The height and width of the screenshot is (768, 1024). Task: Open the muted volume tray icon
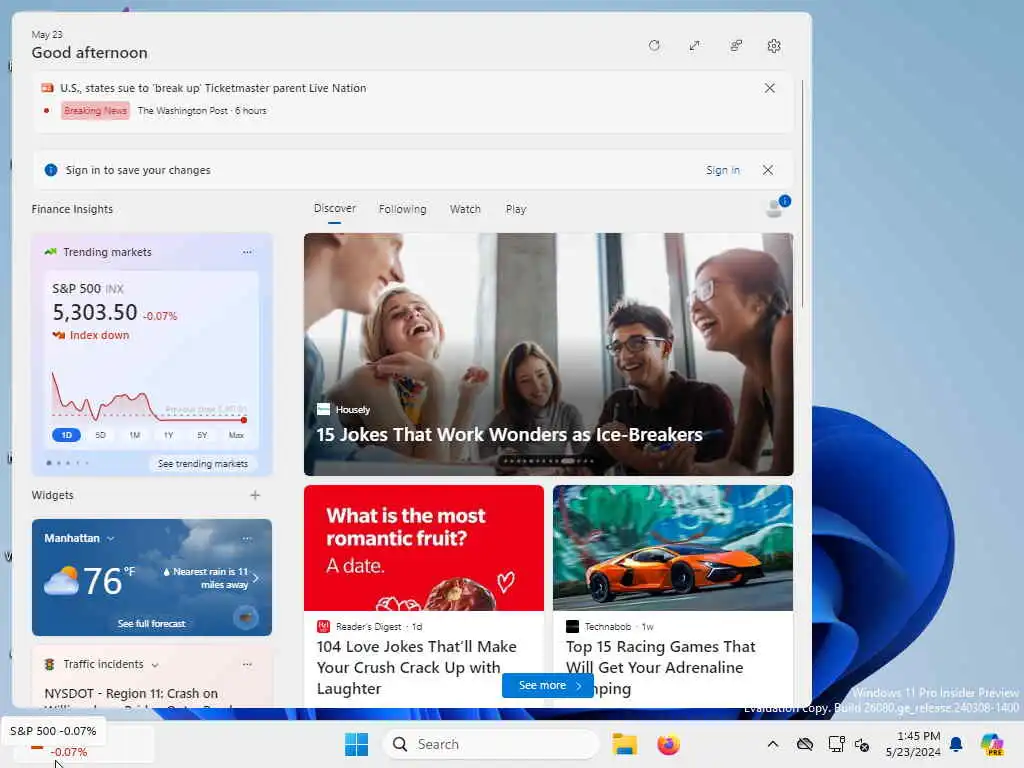tap(862, 744)
